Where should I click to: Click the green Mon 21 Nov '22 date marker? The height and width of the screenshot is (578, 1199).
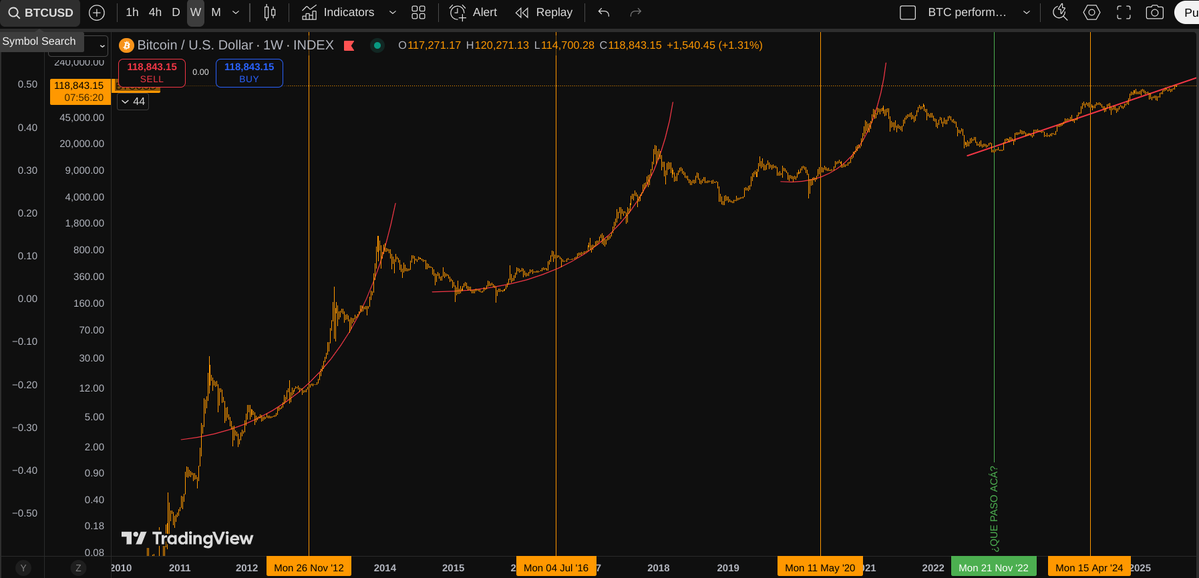[994, 567]
